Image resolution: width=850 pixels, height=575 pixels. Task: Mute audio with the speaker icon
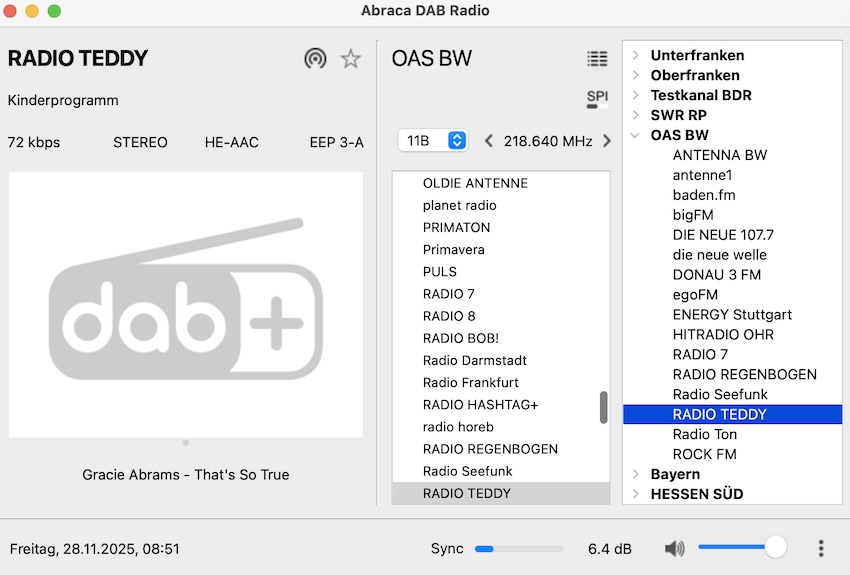(675, 548)
